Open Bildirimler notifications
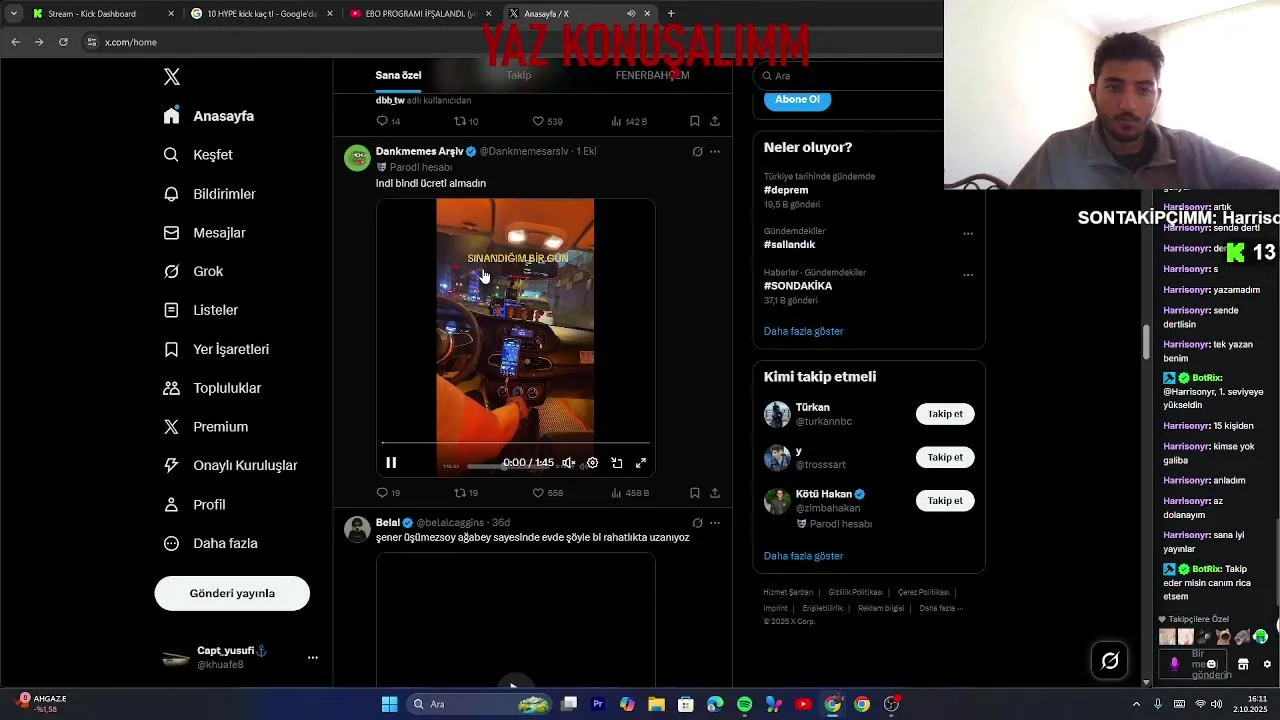Viewport: 1280px width, 720px height. (209, 194)
